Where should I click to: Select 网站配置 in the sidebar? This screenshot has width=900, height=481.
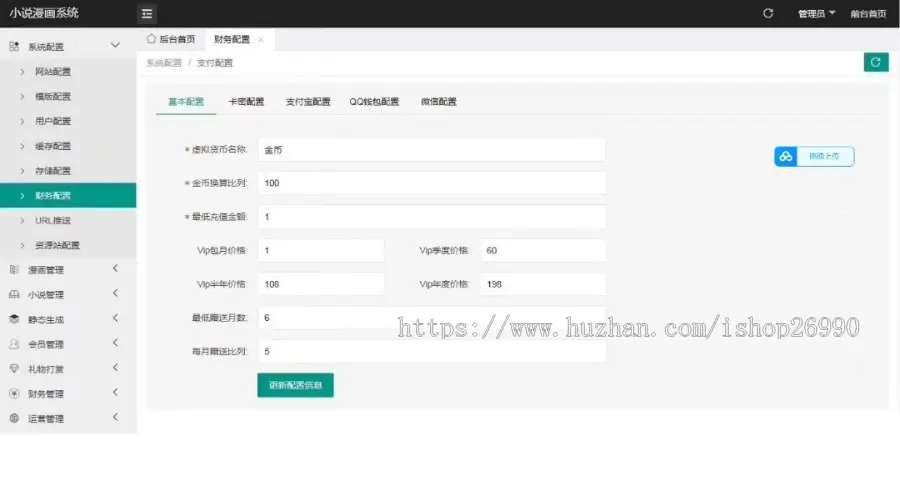(53, 72)
